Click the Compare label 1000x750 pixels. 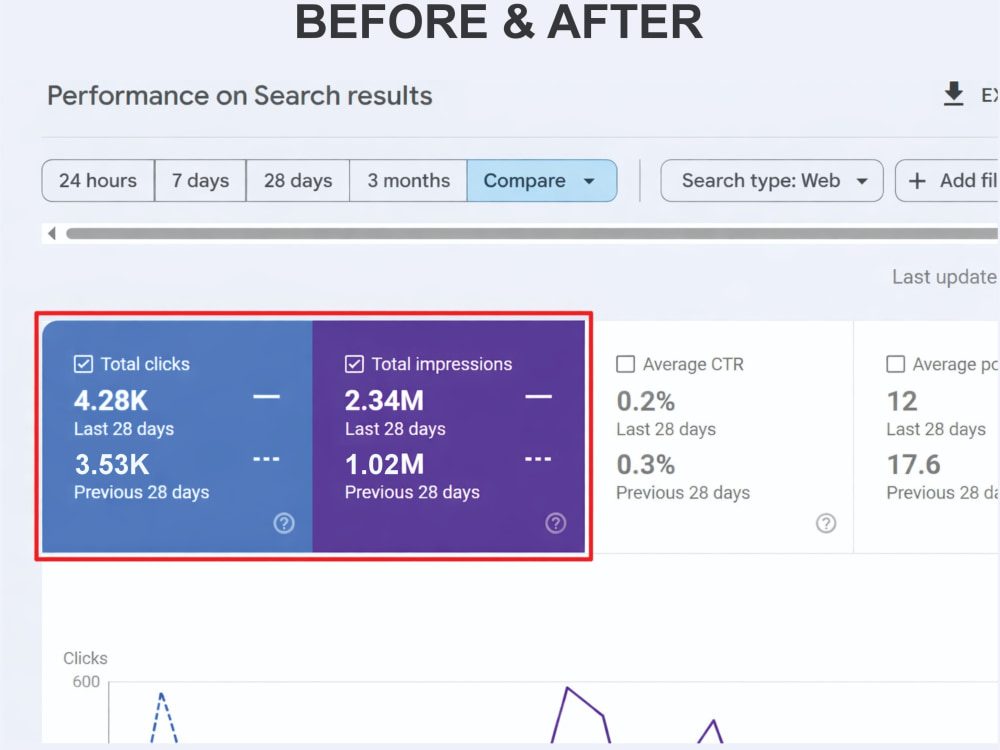(x=524, y=180)
